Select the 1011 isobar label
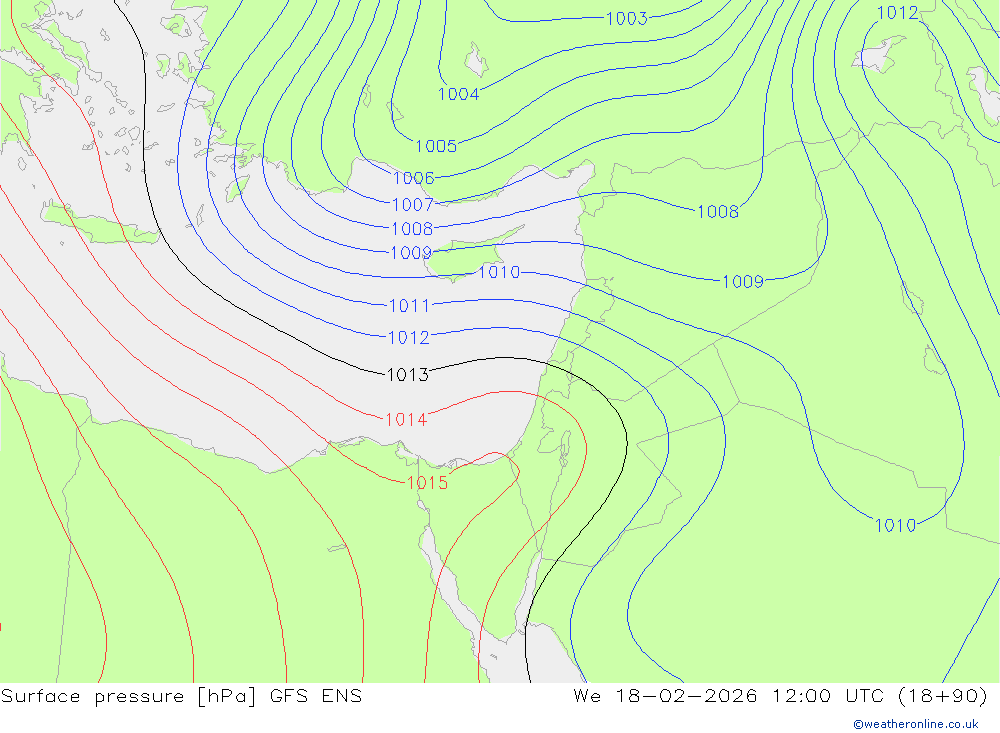 (x=409, y=306)
